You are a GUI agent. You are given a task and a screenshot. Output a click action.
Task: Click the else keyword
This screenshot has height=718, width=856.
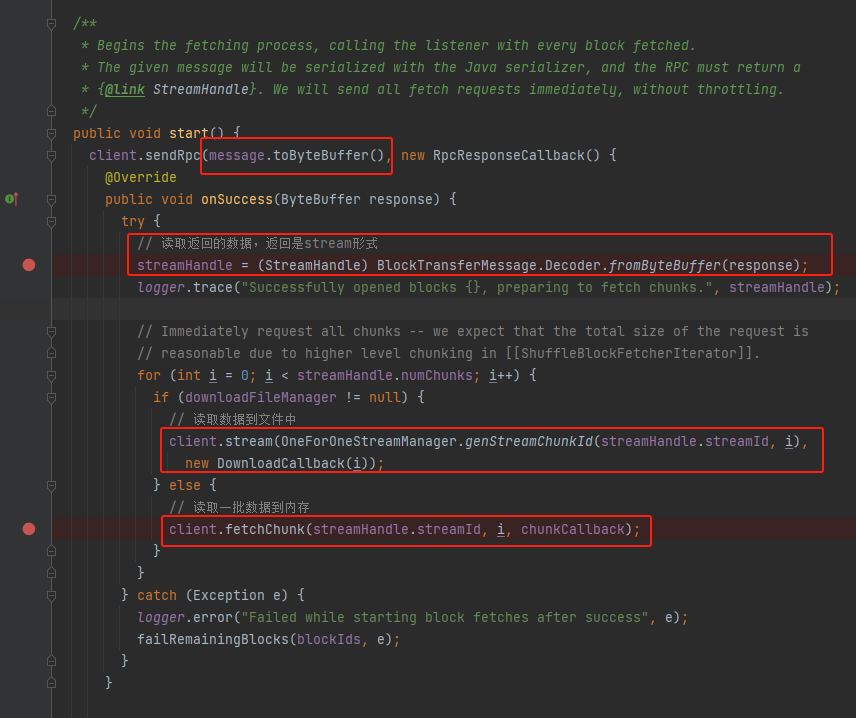[185, 485]
